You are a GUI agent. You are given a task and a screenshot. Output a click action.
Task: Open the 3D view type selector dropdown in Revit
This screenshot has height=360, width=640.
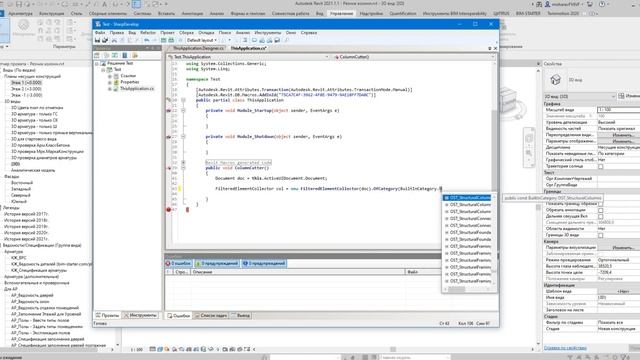(x=580, y=96)
